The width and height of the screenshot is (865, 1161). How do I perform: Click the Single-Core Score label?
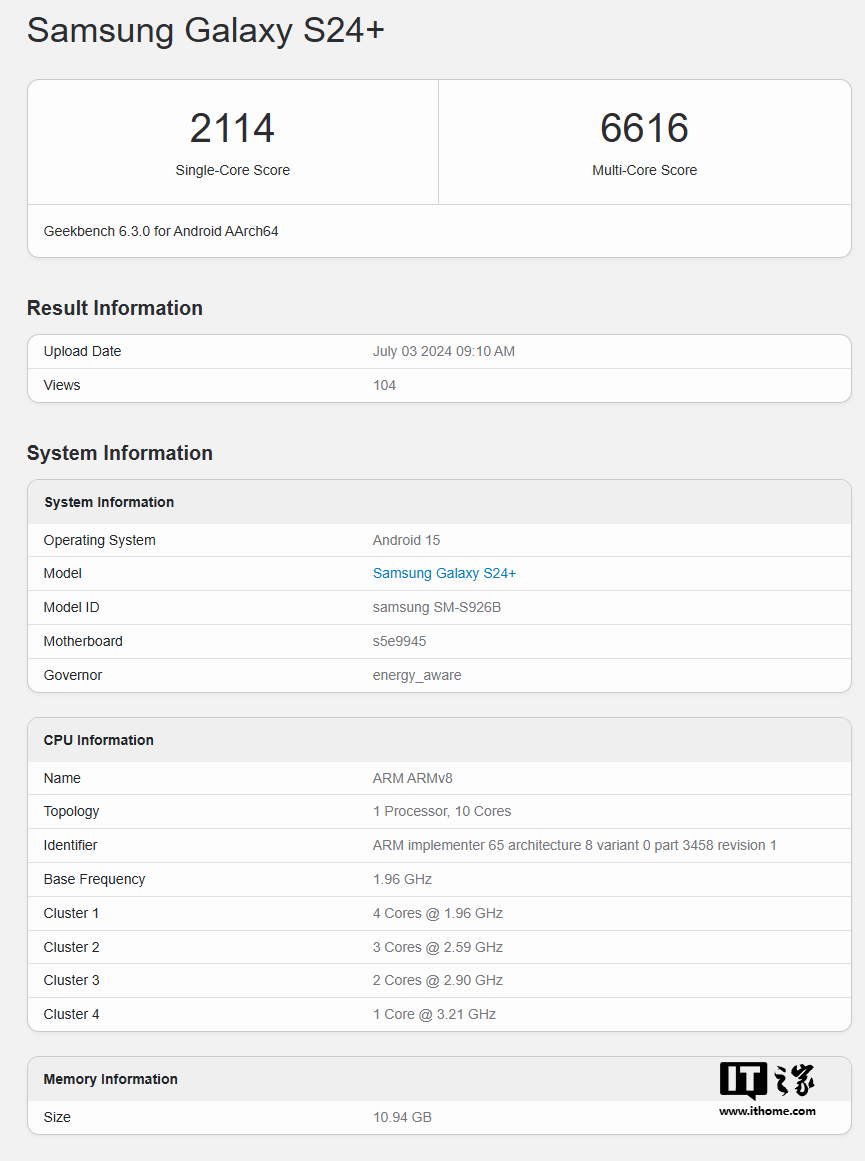pos(233,170)
